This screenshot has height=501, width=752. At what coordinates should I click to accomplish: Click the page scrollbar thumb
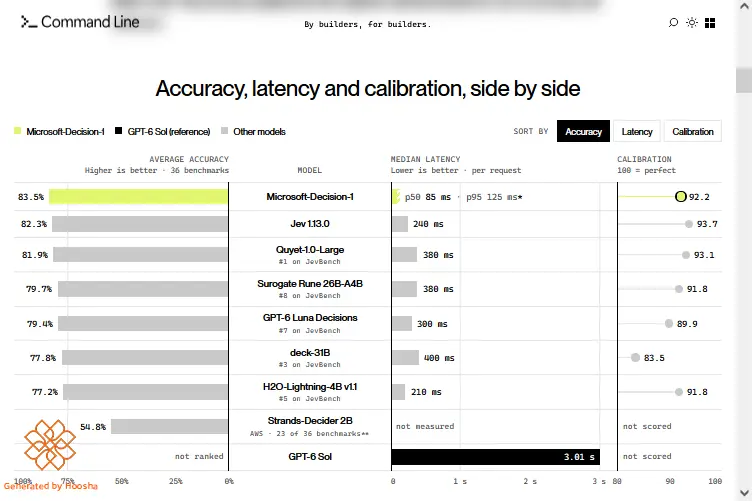(744, 81)
